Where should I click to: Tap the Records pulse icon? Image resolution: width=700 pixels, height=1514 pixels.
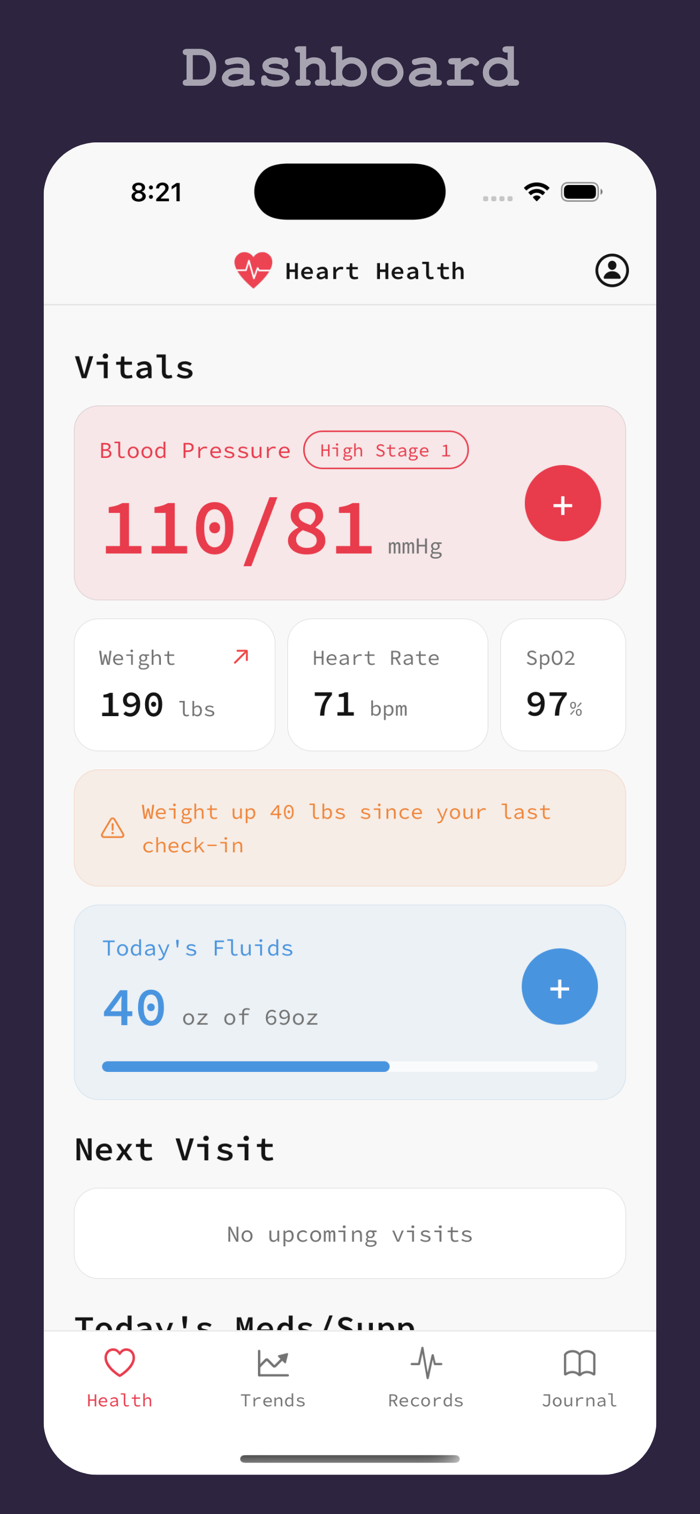click(426, 1363)
